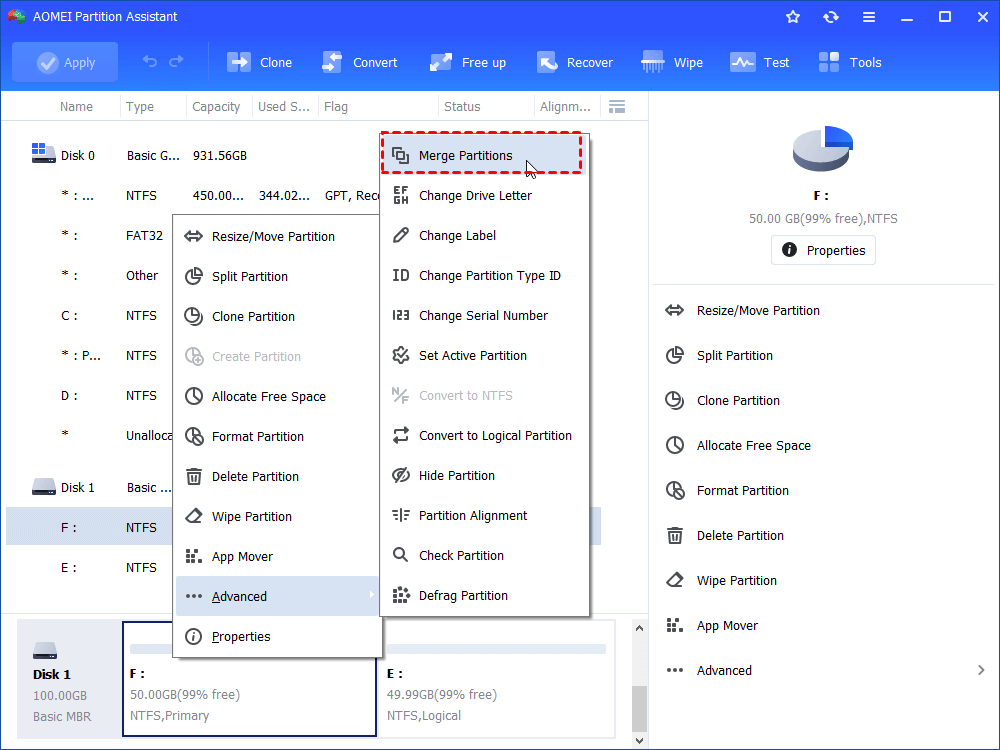Click the column layout icon beside Alignment header
Screen dimensions: 1000x750
(x=617, y=105)
